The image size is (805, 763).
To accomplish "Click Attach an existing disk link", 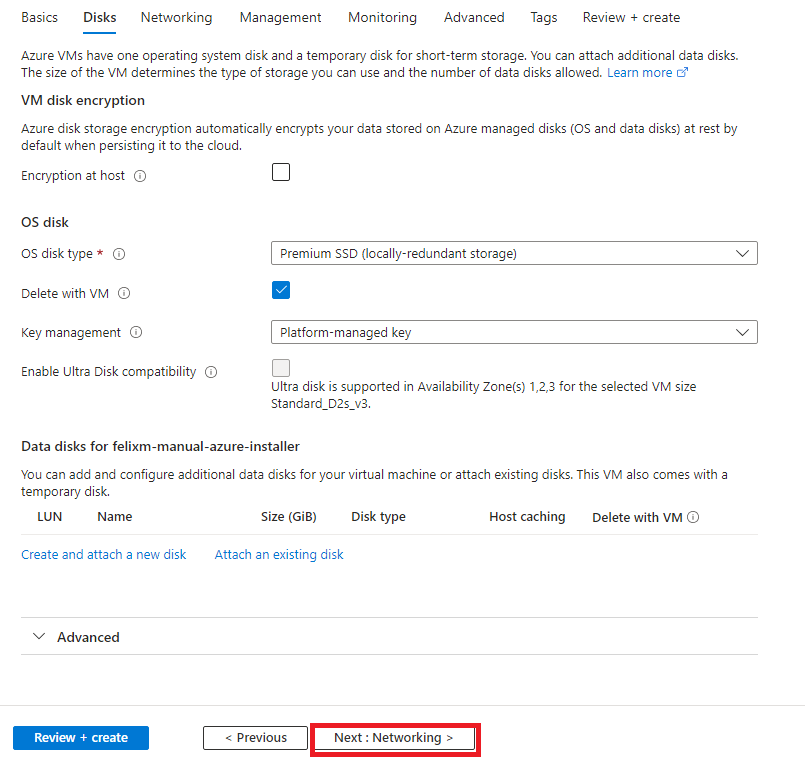I will pos(279,555).
